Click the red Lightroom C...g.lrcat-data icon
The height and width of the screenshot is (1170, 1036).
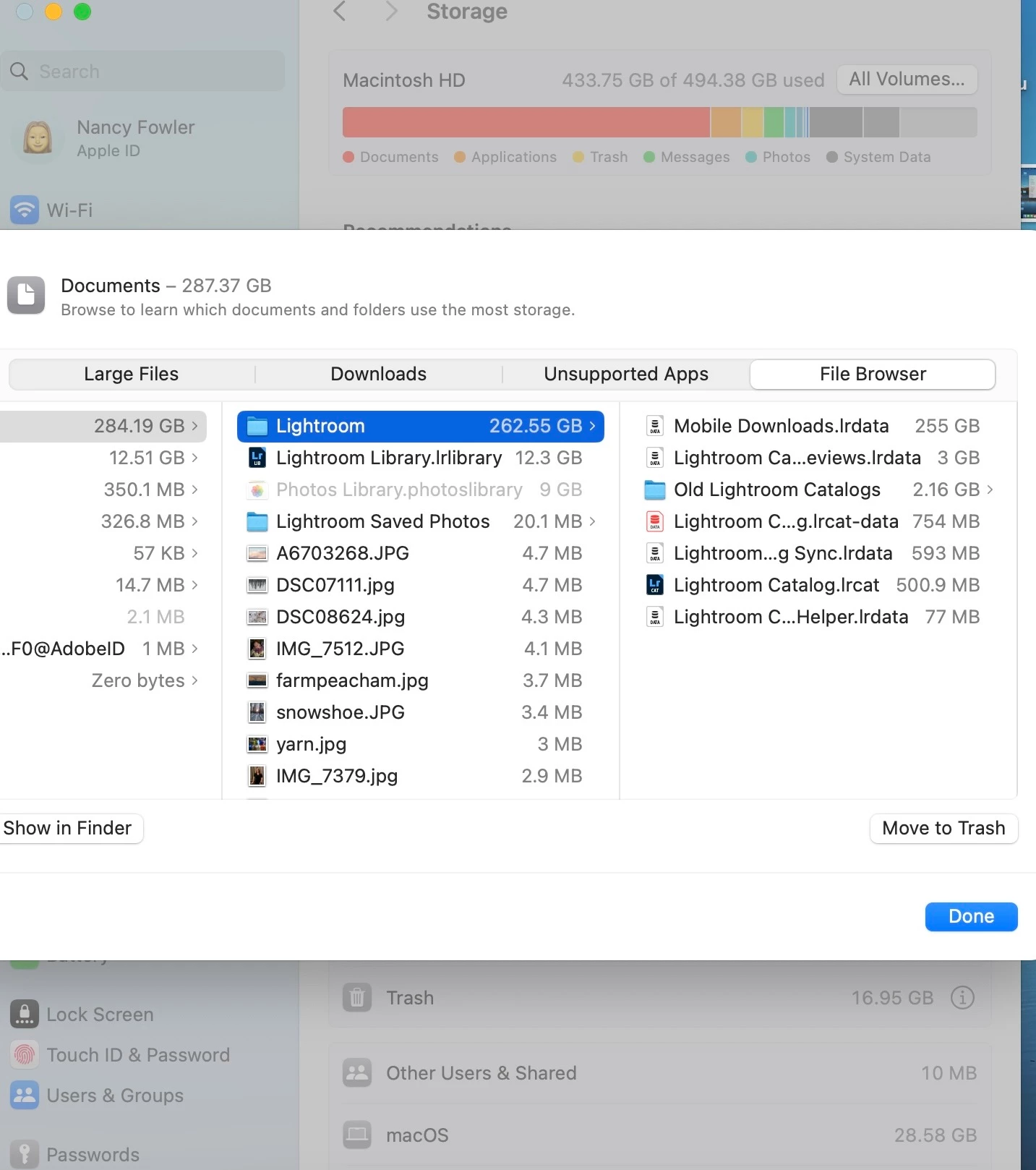click(655, 521)
